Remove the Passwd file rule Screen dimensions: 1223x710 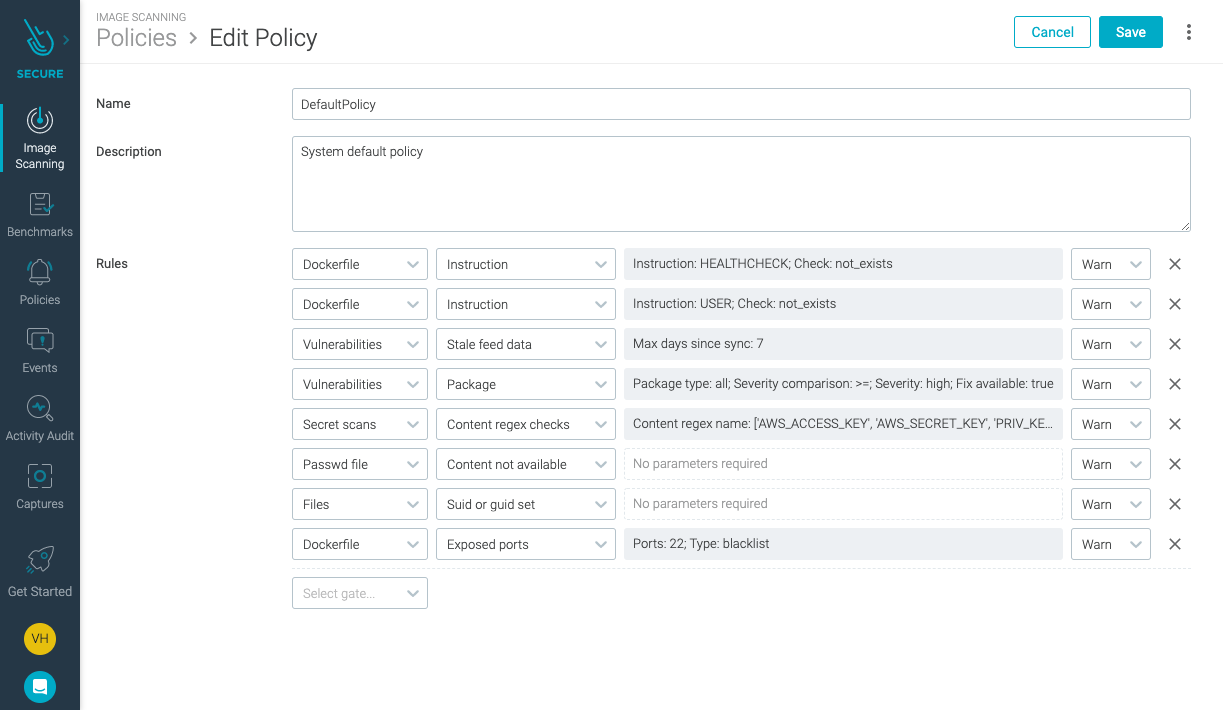click(1175, 464)
